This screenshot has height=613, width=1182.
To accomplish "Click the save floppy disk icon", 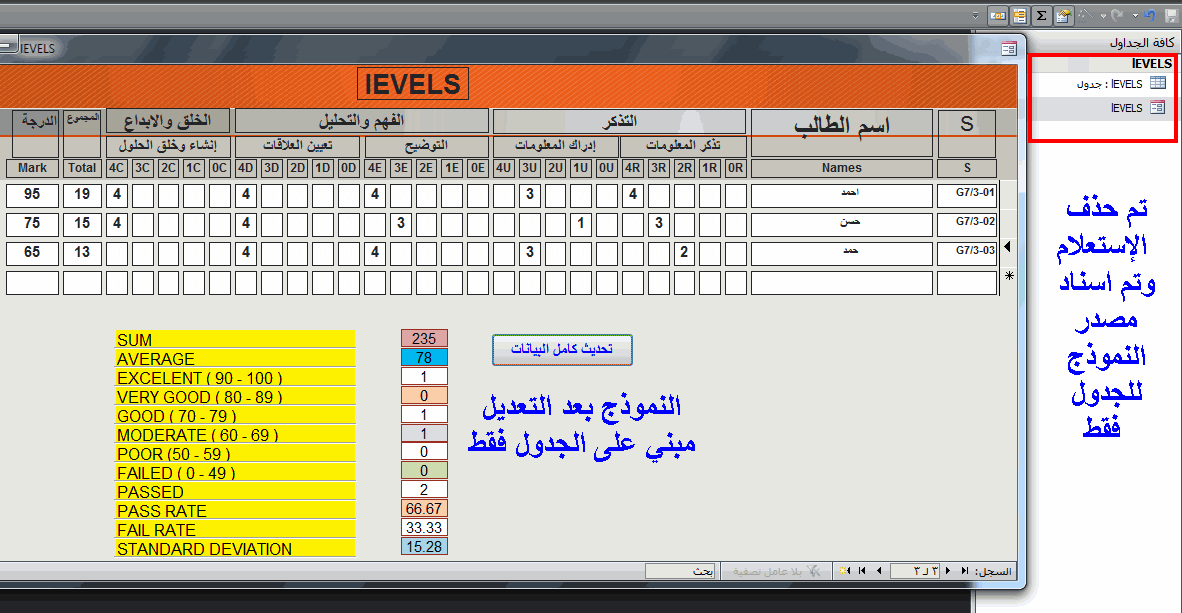I will coord(1172,16).
